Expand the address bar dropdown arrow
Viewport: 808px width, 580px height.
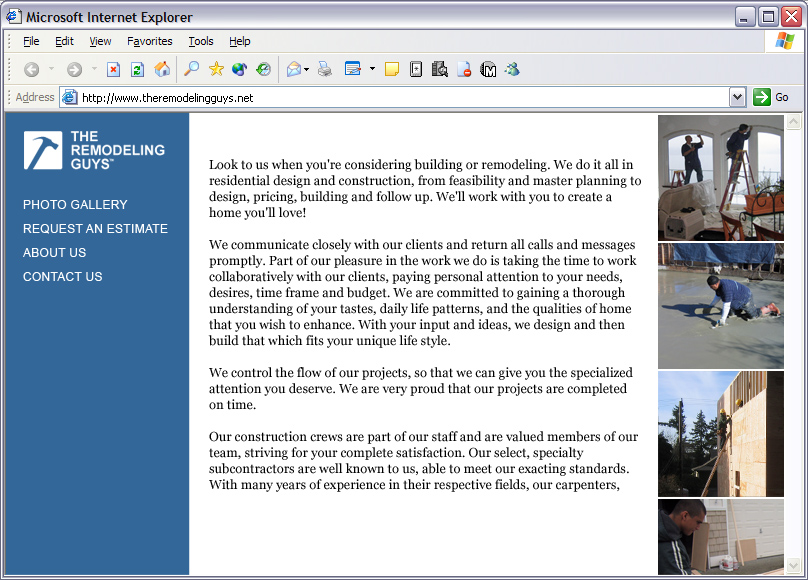click(738, 97)
